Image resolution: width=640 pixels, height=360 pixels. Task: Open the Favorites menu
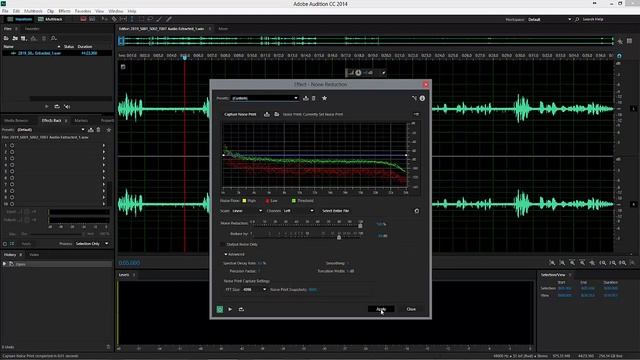[x=83, y=11]
